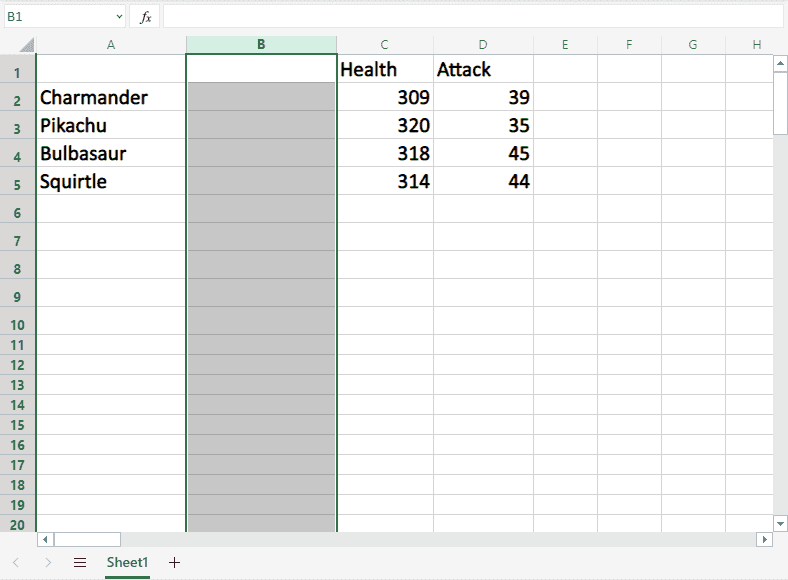Click the next sheet navigation arrow
Screen dimensions: 788x580
pos(48,563)
